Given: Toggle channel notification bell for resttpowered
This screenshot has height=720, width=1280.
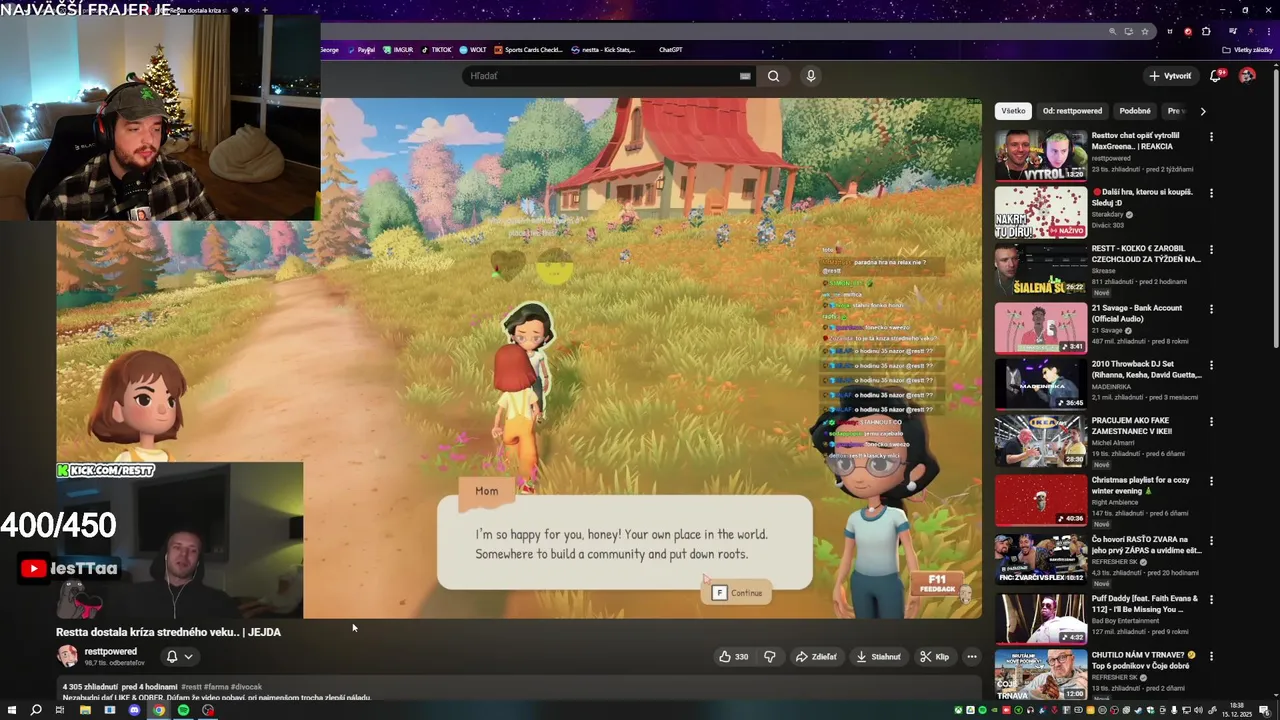Looking at the screenshot, I should tap(172, 657).
